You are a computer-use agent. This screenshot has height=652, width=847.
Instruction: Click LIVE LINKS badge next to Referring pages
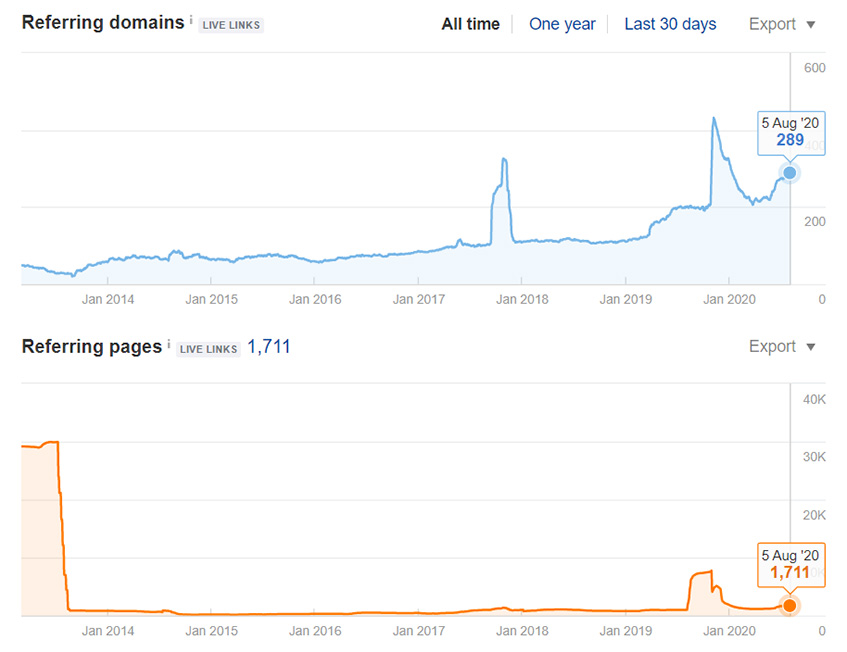[x=208, y=349]
